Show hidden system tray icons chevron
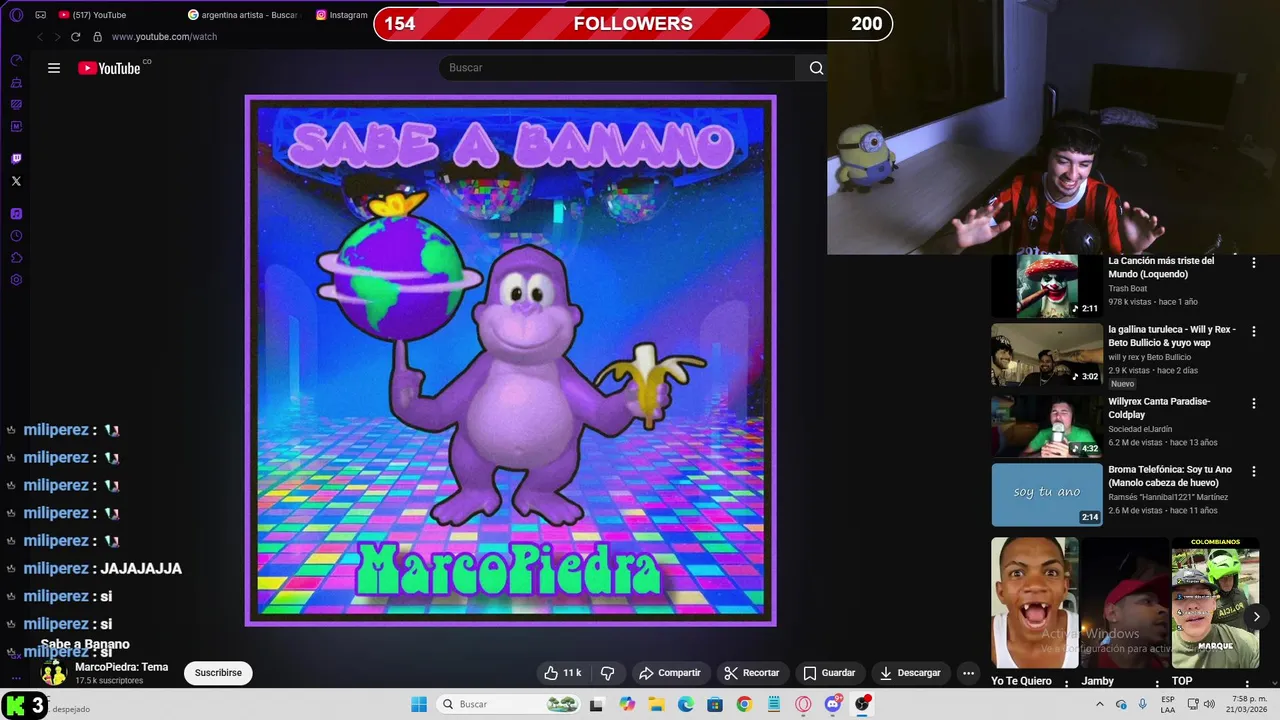Viewport: 1280px width, 720px height. point(1100,704)
